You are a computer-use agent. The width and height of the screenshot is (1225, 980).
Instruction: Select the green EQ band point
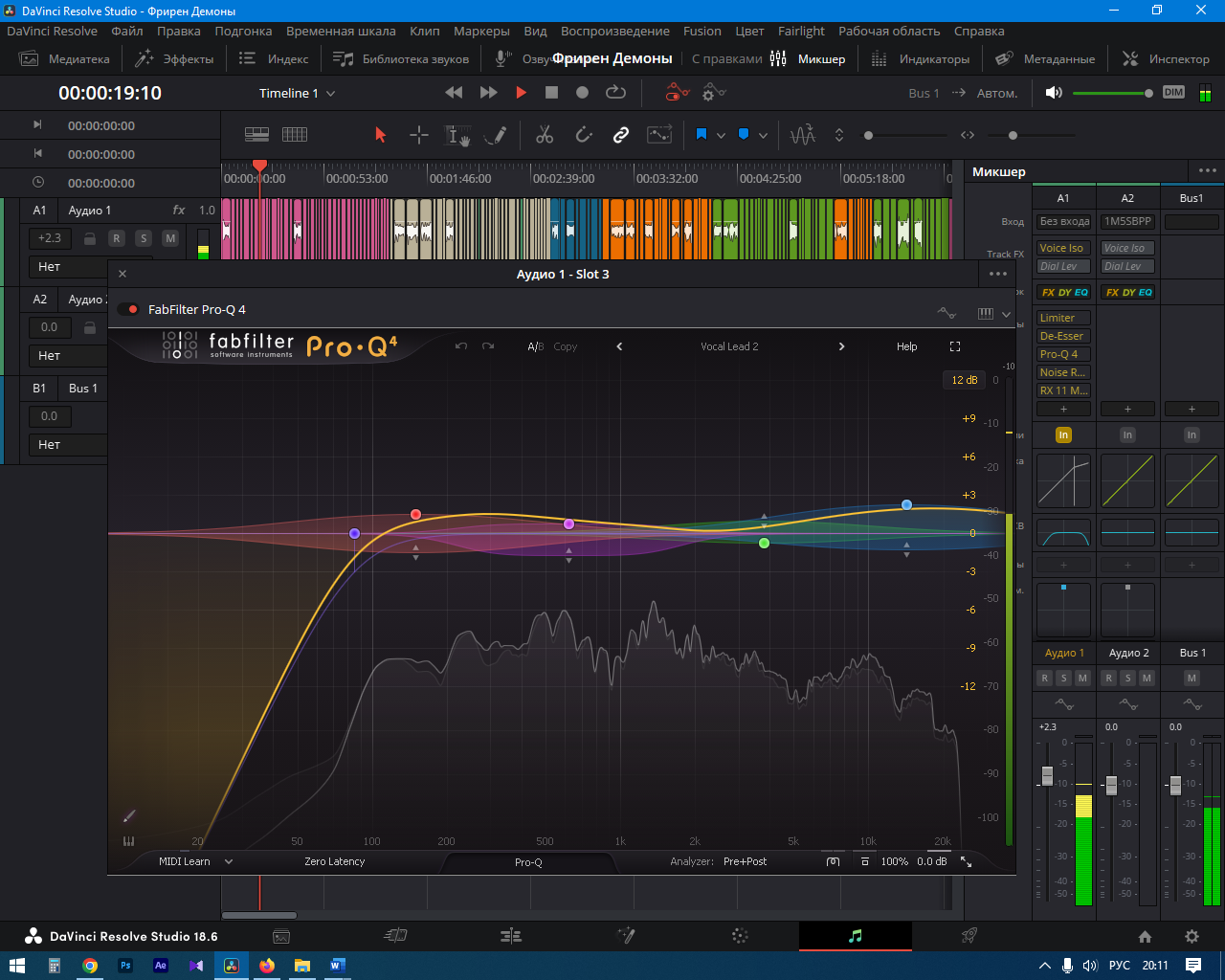click(x=764, y=543)
